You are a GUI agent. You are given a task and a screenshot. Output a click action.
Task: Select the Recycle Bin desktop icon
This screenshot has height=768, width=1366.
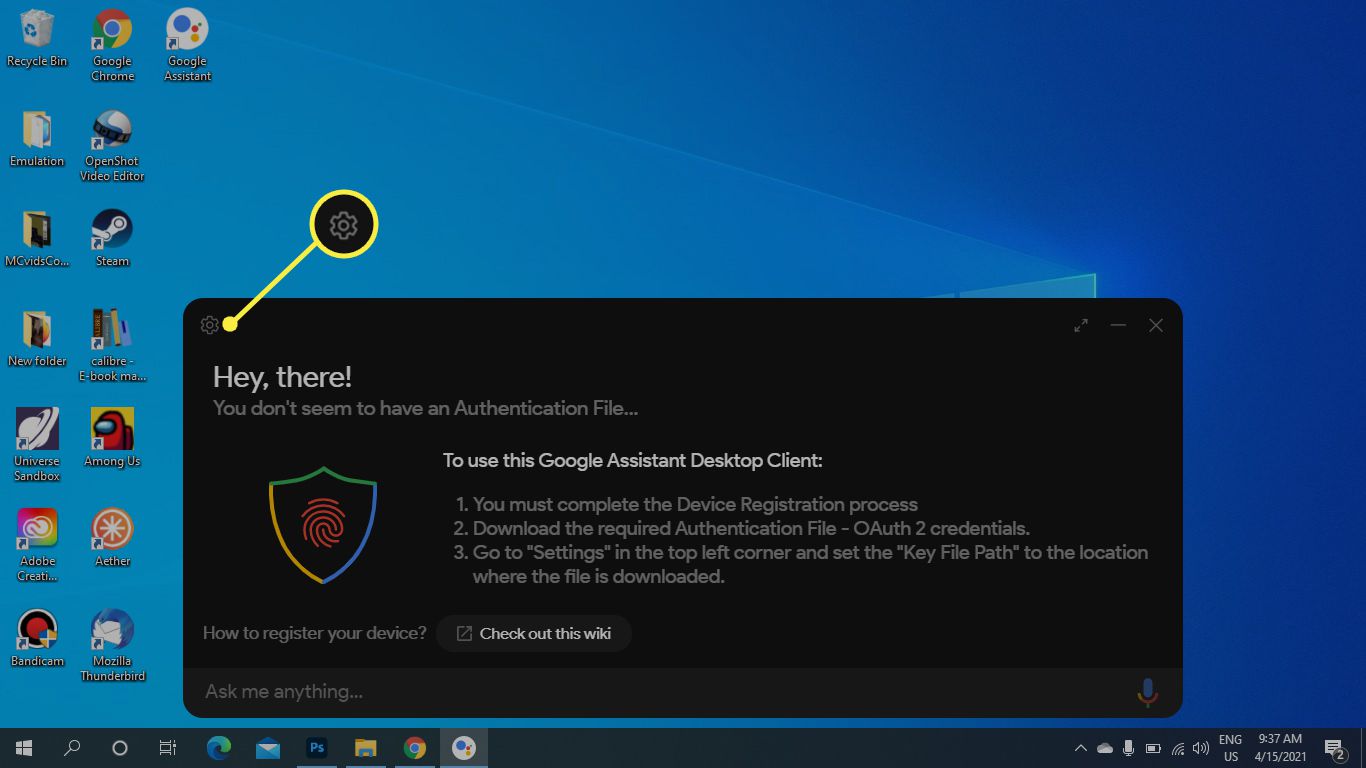click(37, 39)
